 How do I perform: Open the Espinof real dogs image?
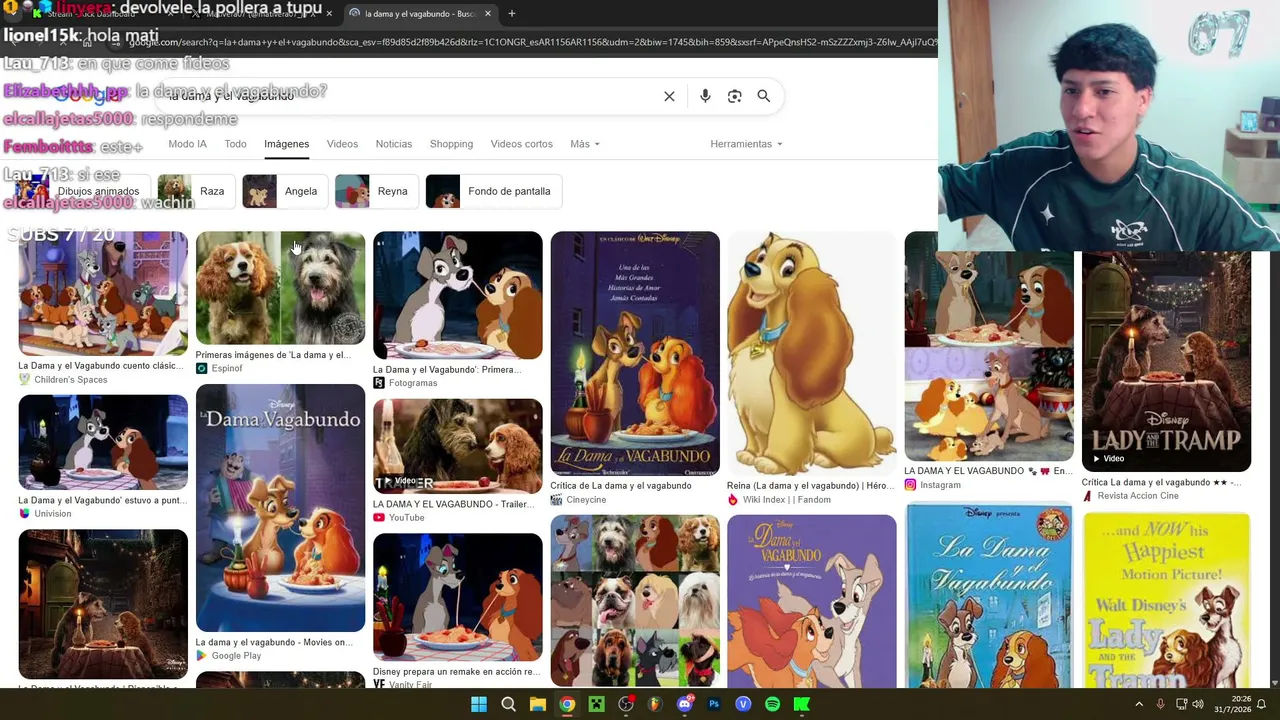(x=280, y=288)
